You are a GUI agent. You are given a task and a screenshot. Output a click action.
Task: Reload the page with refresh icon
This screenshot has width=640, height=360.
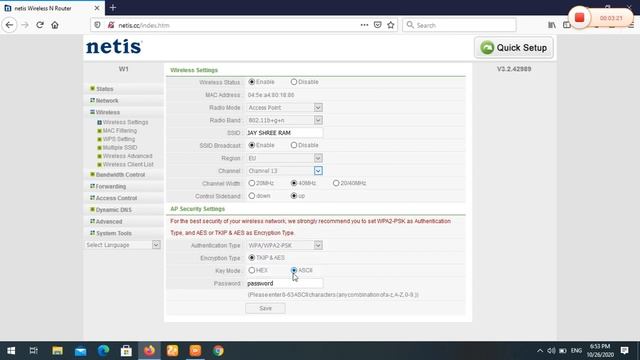[x=40, y=25]
